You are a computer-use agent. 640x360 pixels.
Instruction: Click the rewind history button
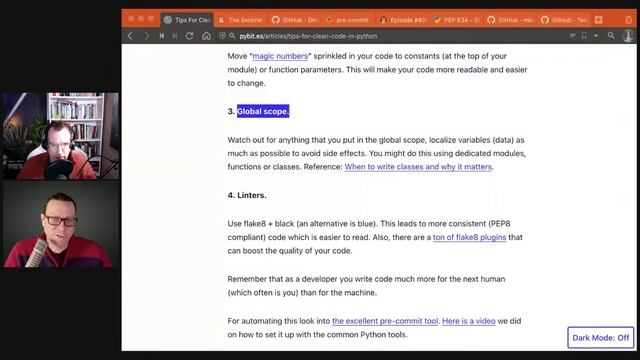[162, 36]
